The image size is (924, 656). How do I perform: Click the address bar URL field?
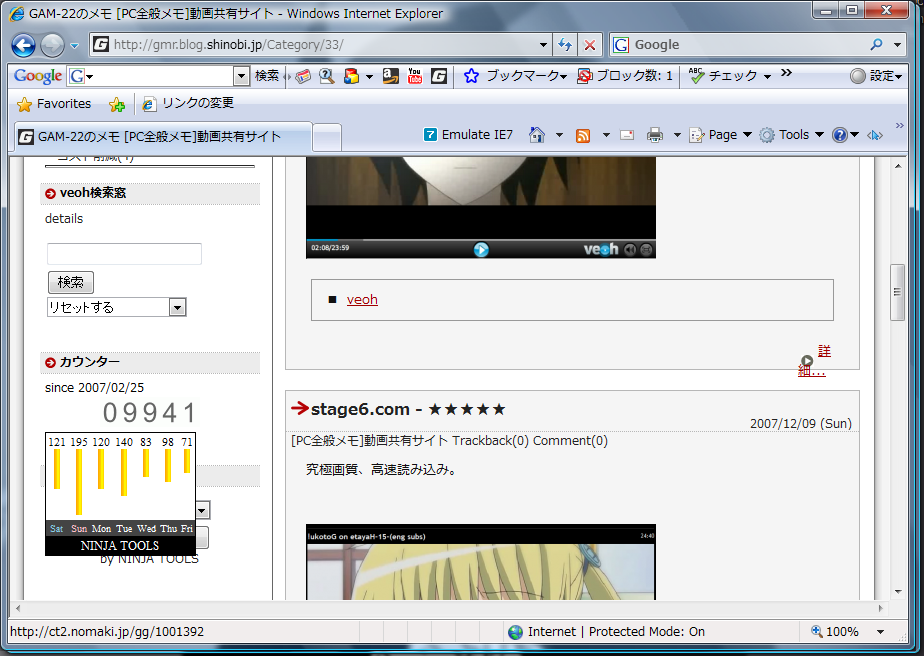(x=321, y=45)
